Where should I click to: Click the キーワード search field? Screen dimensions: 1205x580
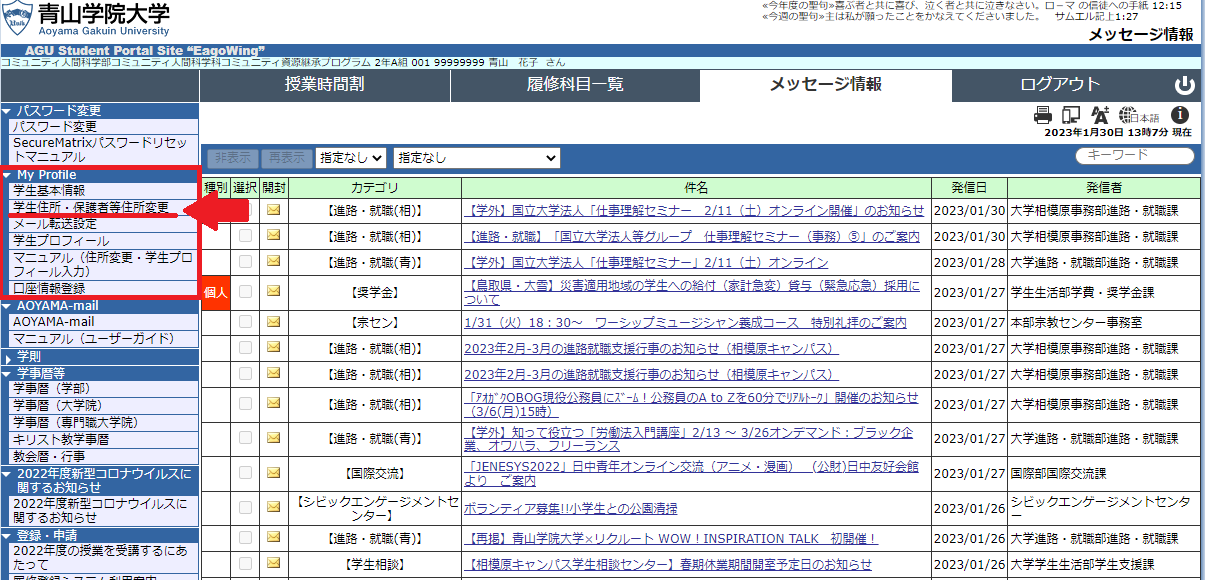point(1135,155)
